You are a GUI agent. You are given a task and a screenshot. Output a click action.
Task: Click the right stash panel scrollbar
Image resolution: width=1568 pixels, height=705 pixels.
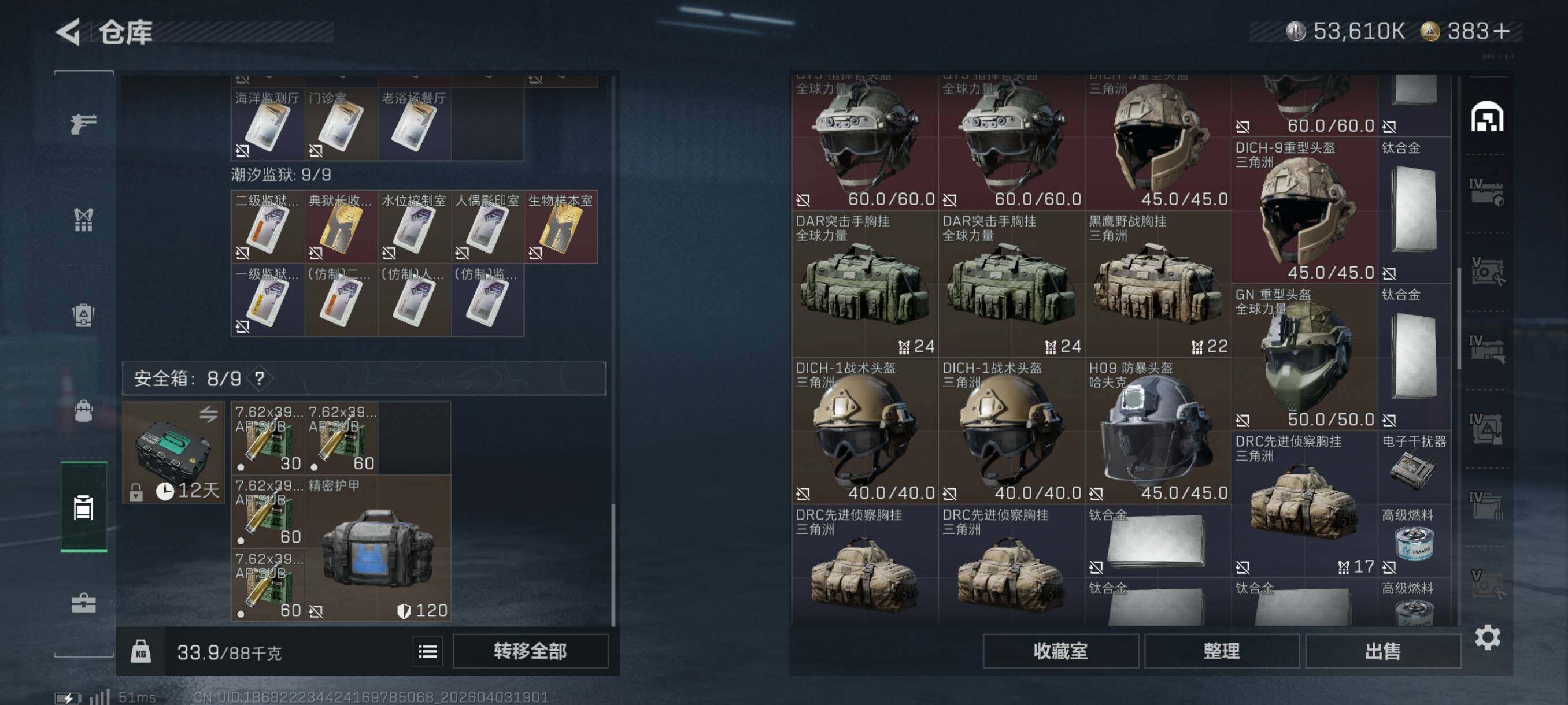tap(1459, 320)
